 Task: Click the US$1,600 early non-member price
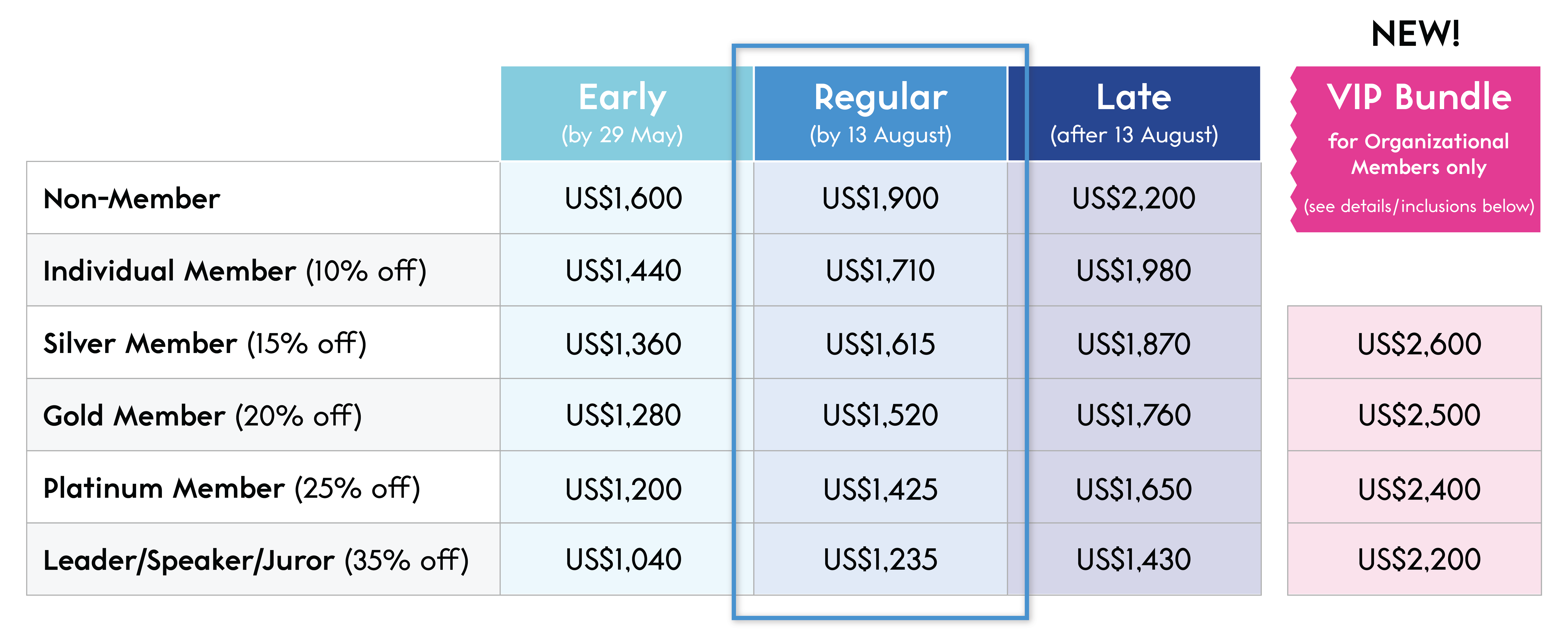(623, 198)
